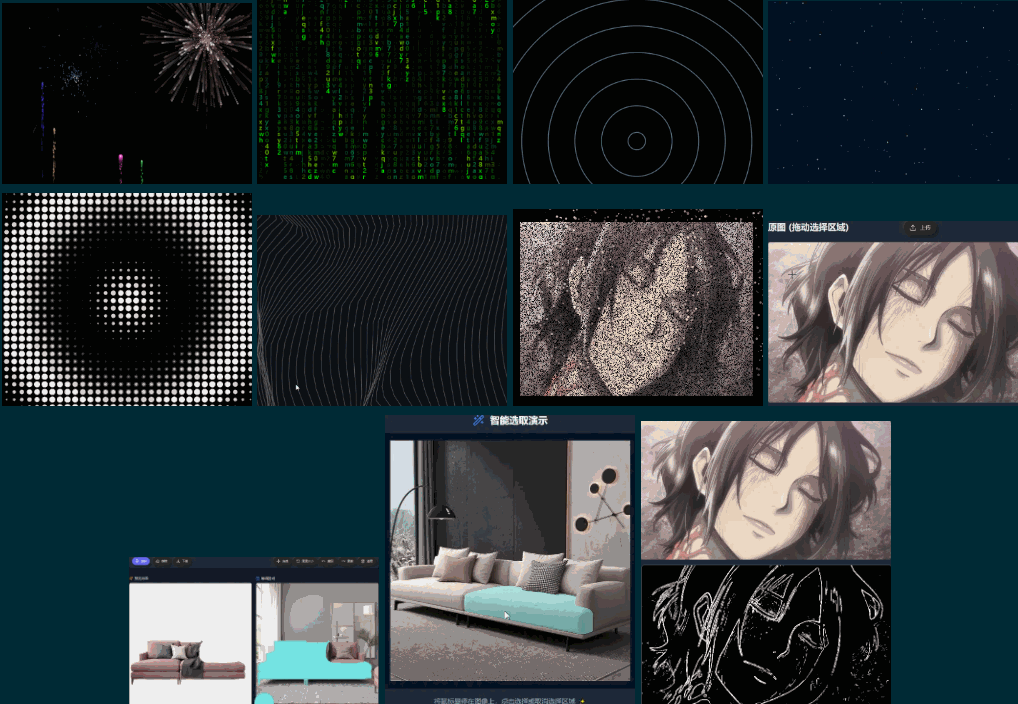Open the green Matrix code rain thumbnail

coord(382,92)
